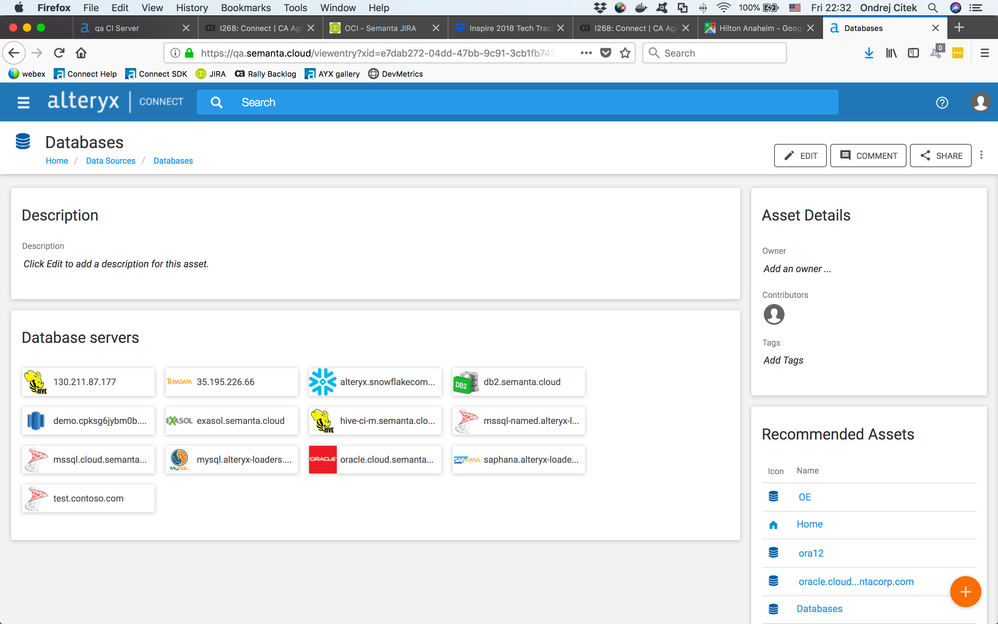Open the Firefox library icon
This screenshot has height=624, width=998.
pos(891,53)
